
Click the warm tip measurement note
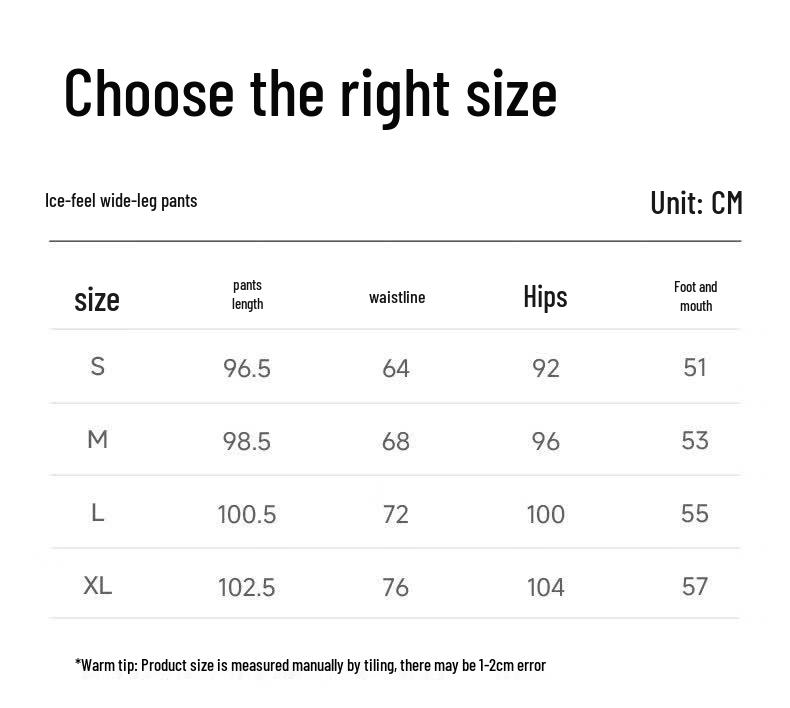tap(310, 665)
